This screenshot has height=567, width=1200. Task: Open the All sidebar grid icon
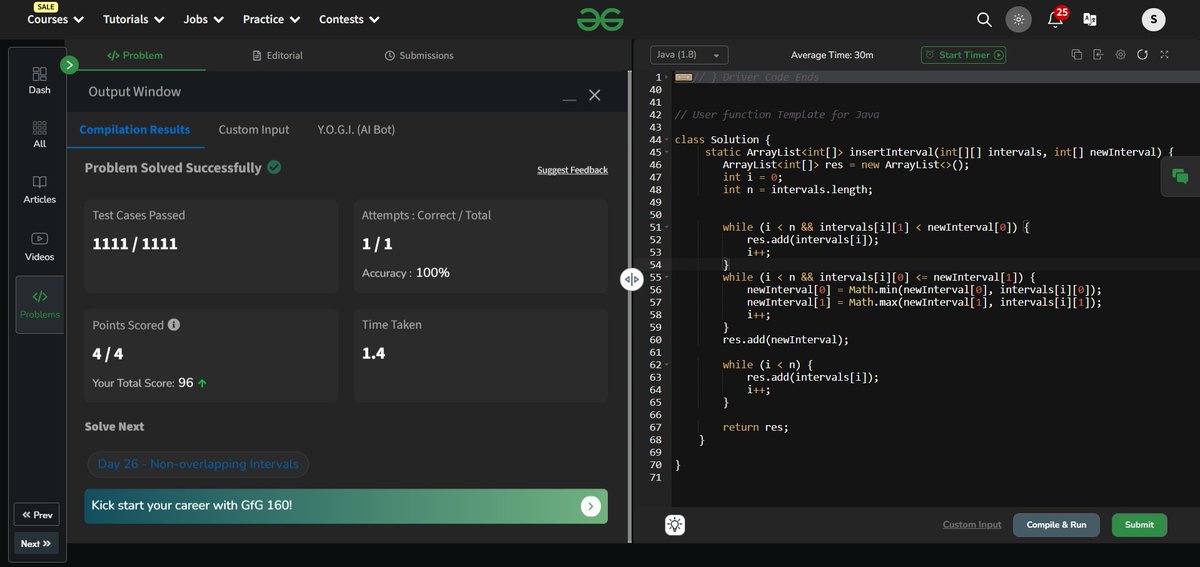click(x=40, y=135)
